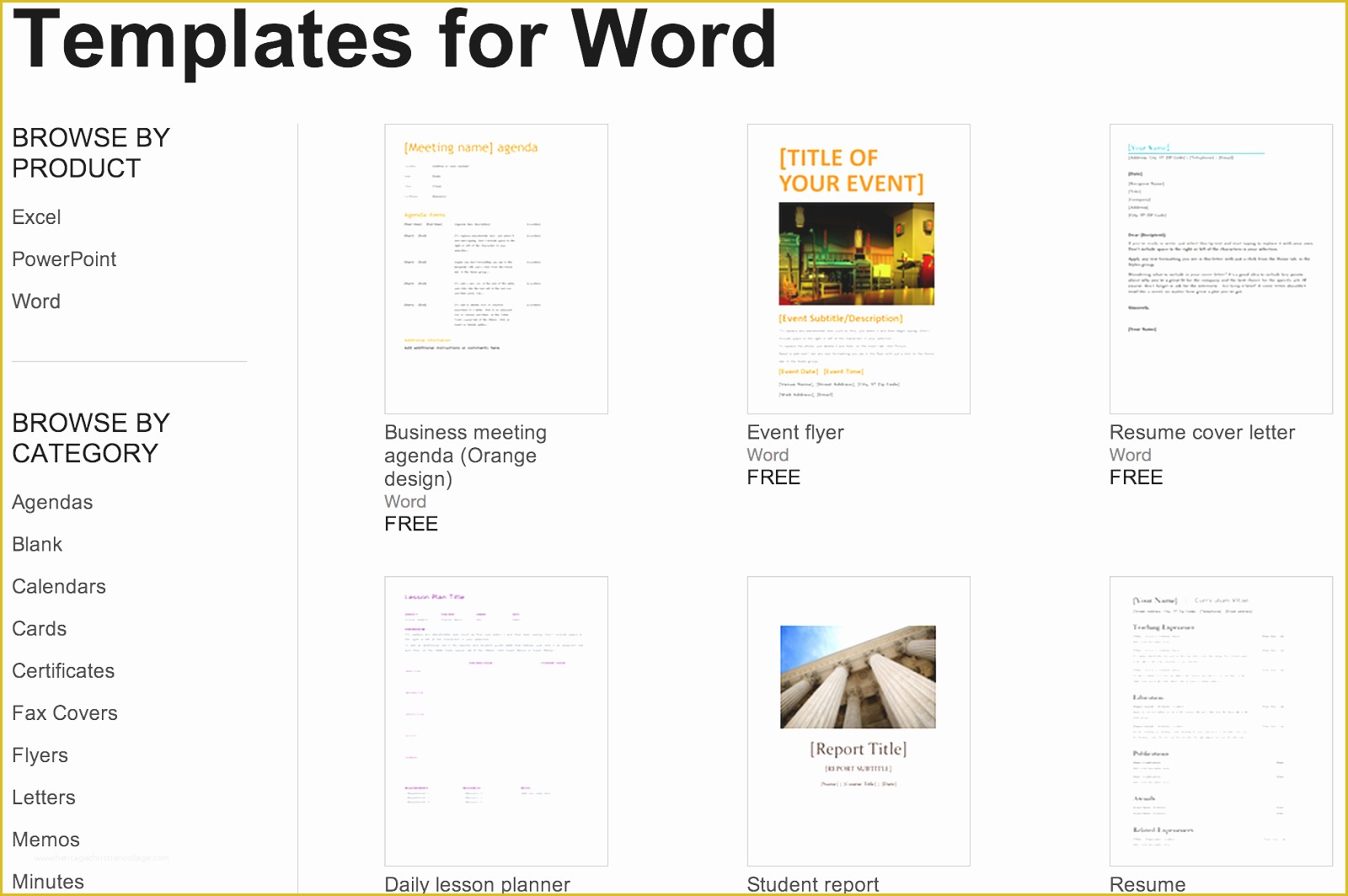
Task: Click the Event flyer title text
Action: (x=794, y=432)
